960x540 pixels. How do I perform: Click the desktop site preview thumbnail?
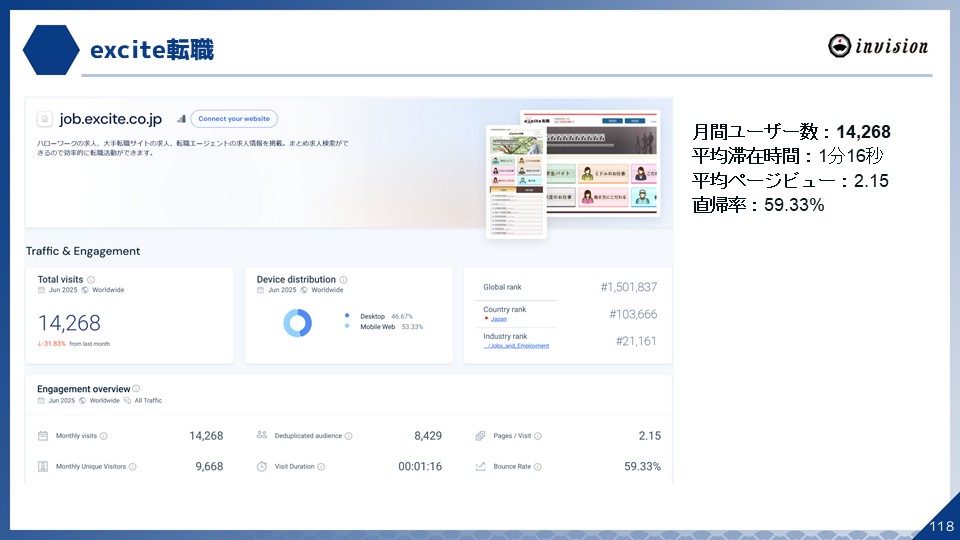pyautogui.click(x=602, y=163)
